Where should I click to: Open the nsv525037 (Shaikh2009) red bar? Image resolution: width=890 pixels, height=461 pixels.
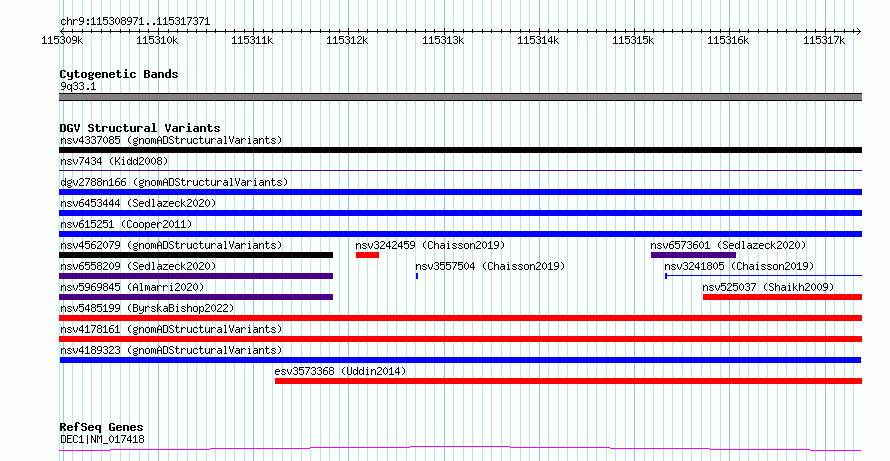click(x=782, y=297)
